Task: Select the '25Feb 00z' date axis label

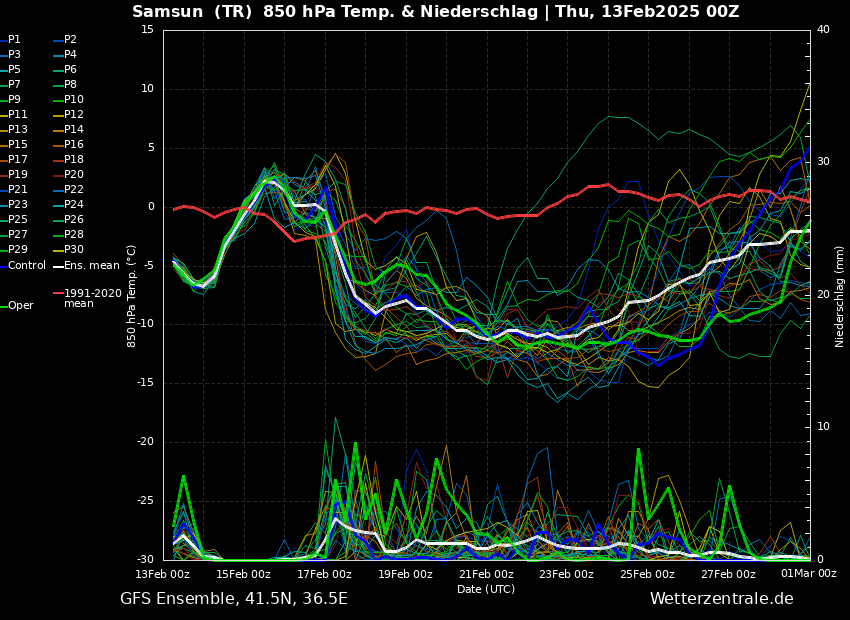Action: point(647,574)
